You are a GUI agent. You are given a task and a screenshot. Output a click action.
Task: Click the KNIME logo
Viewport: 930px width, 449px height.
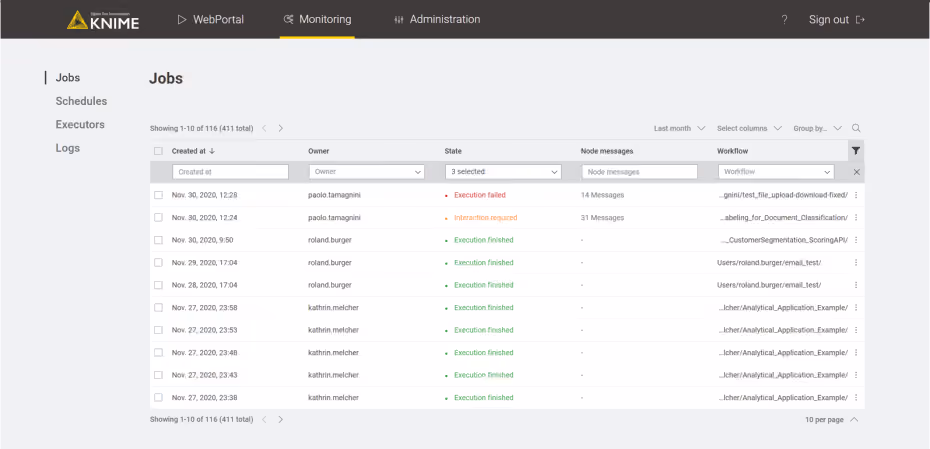coord(103,20)
